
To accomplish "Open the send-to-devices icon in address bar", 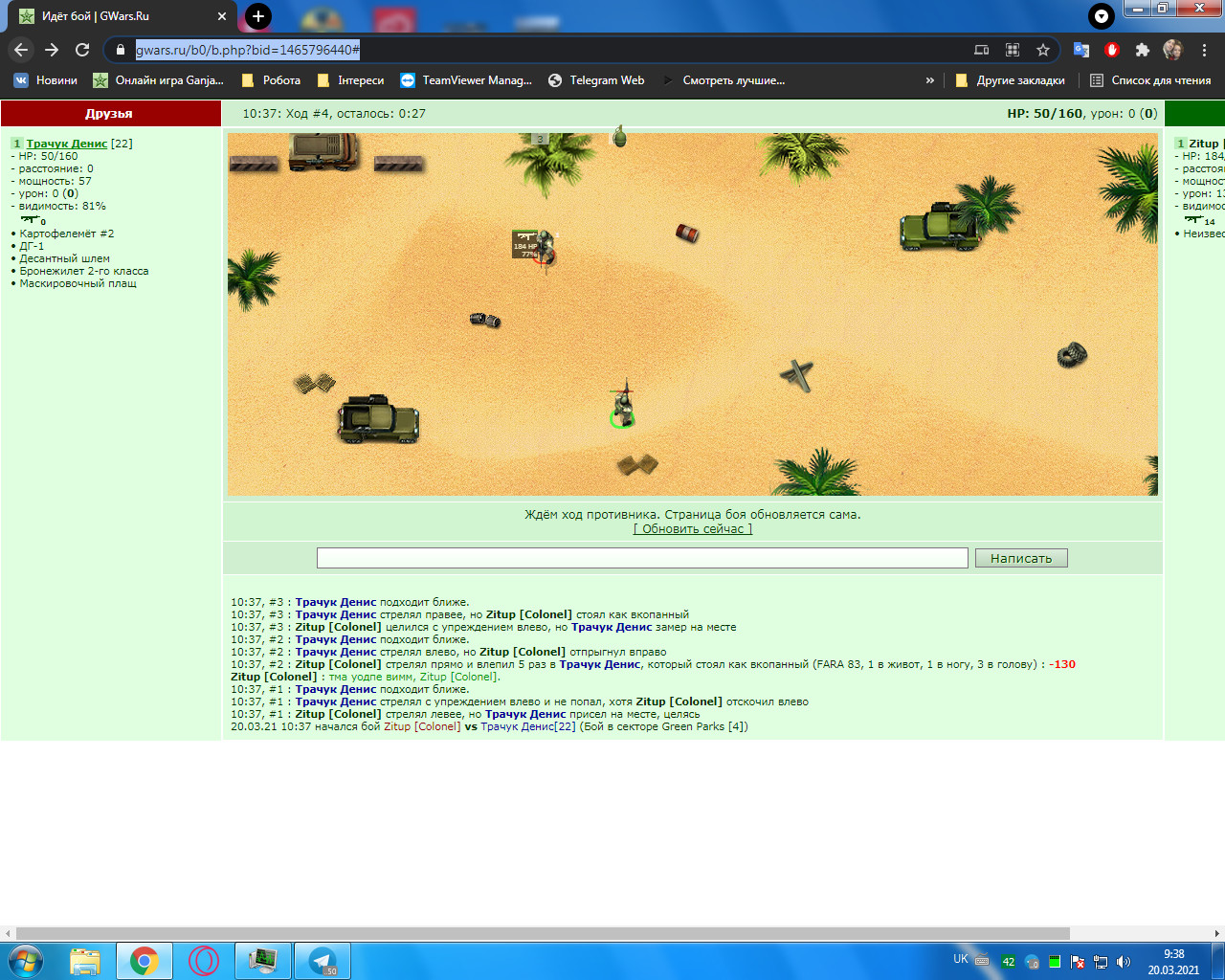I will [982, 50].
